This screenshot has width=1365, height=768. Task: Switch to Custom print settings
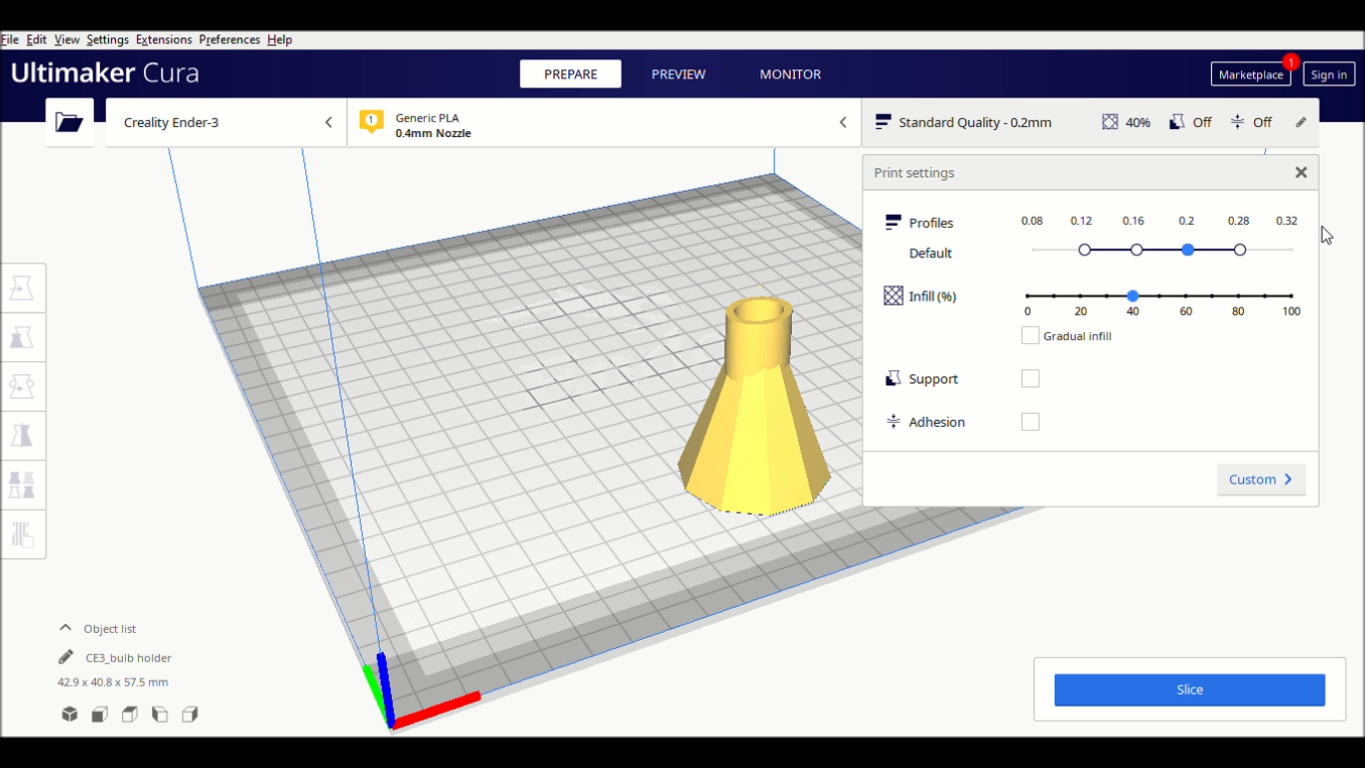(x=1261, y=480)
